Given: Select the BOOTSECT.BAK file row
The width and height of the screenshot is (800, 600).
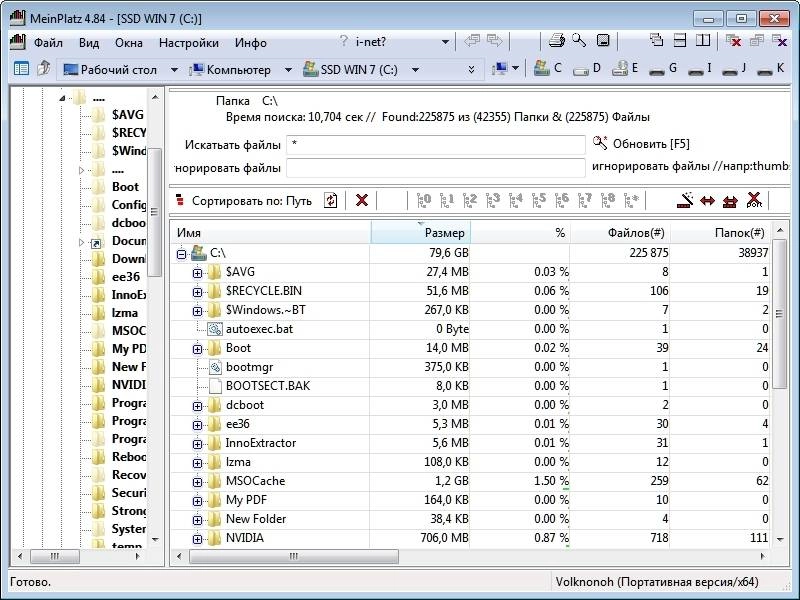Looking at the screenshot, I should (469, 386).
